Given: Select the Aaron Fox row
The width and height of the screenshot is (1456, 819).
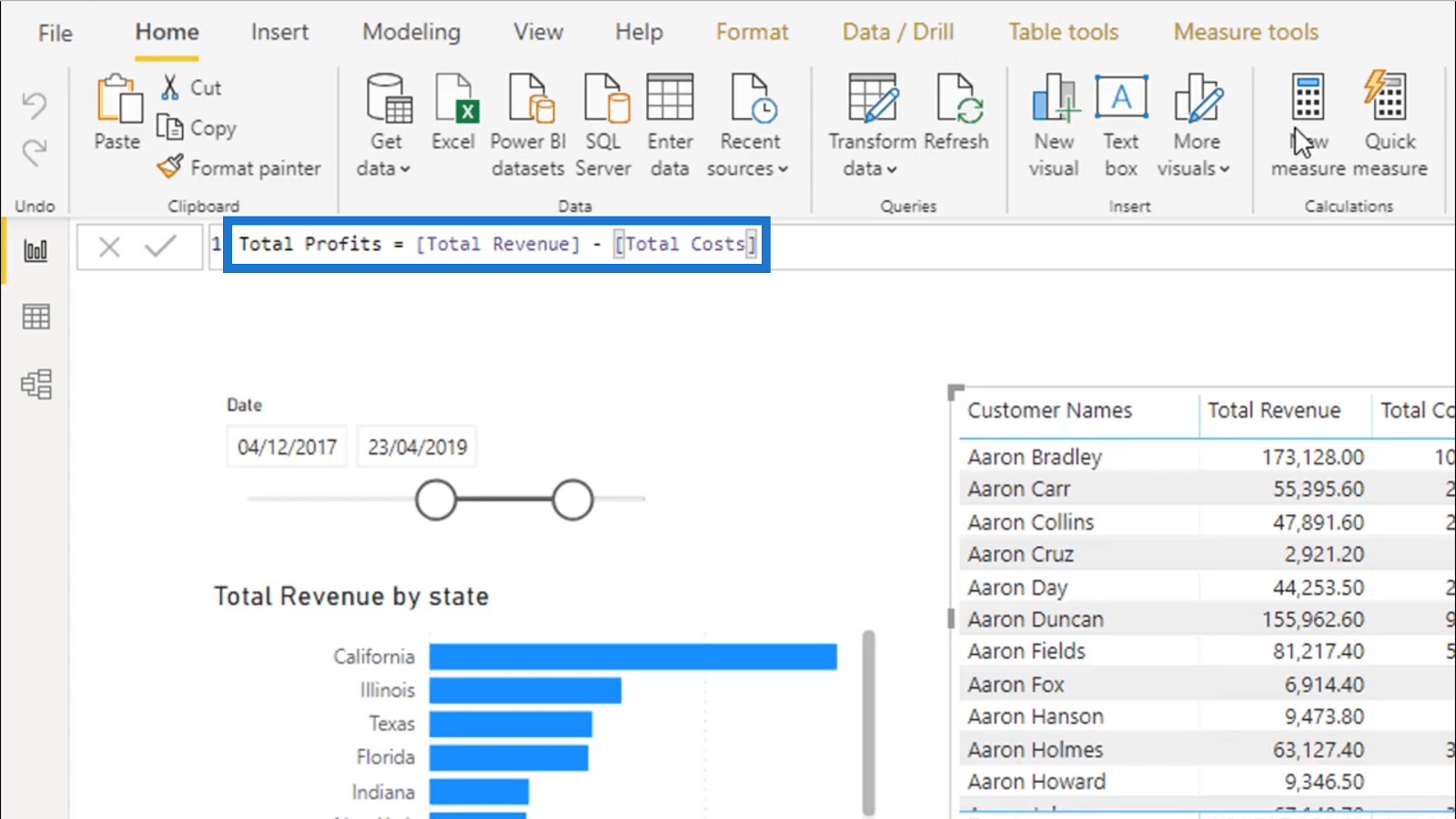Looking at the screenshot, I should click(x=1208, y=684).
